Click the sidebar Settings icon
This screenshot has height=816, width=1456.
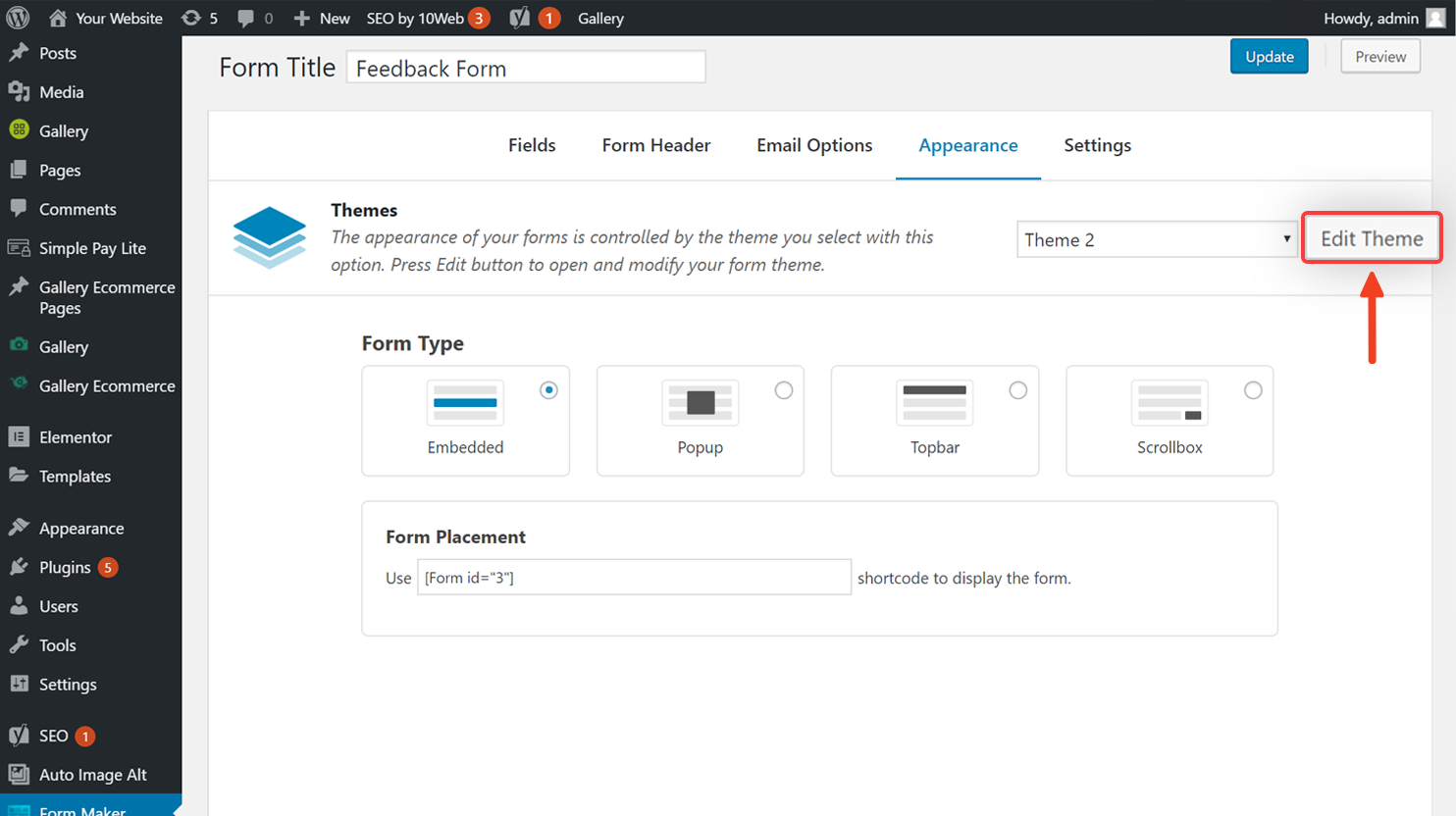click(x=19, y=684)
